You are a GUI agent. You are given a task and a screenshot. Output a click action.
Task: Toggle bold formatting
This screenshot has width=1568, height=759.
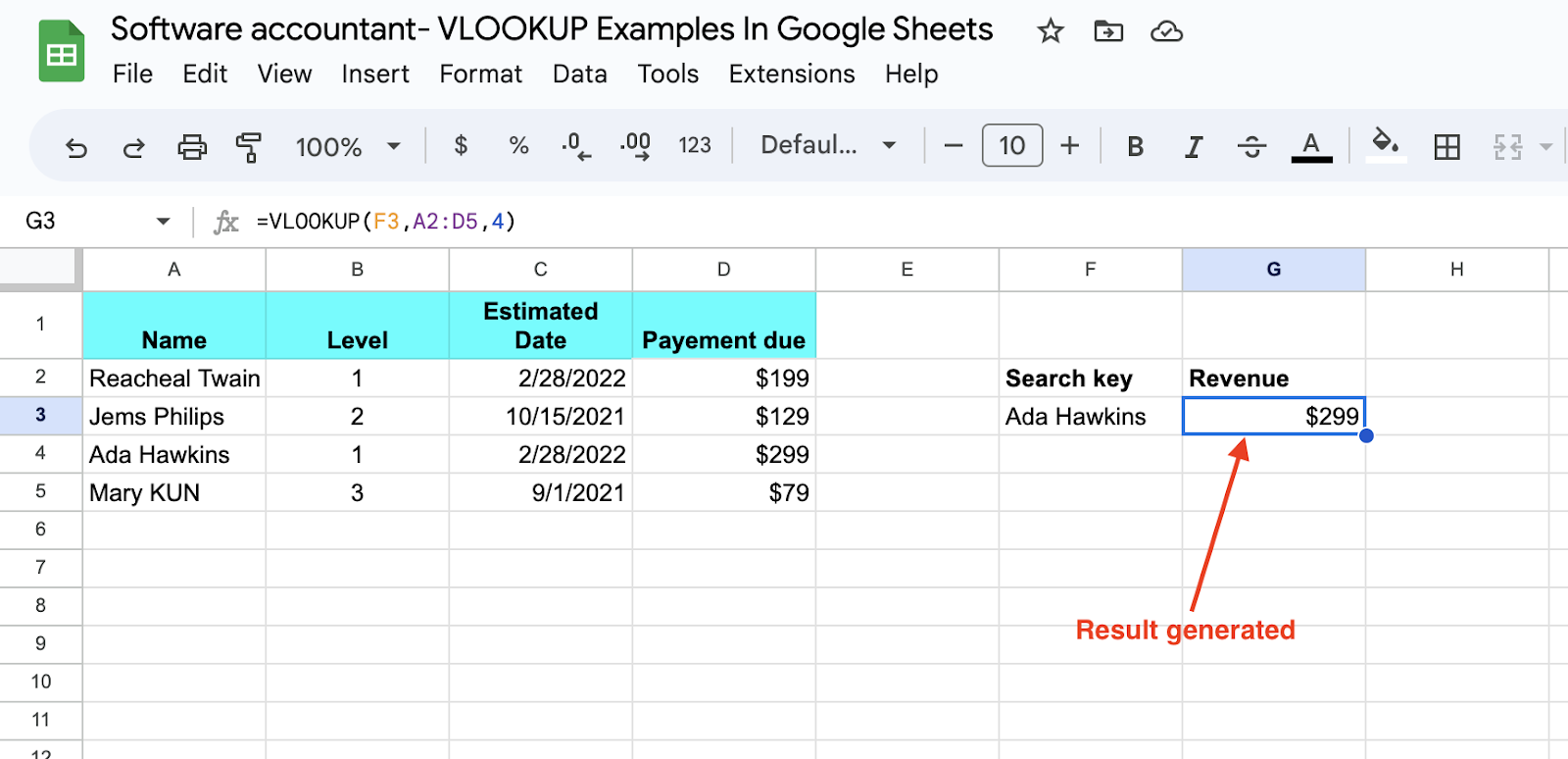coord(1135,147)
